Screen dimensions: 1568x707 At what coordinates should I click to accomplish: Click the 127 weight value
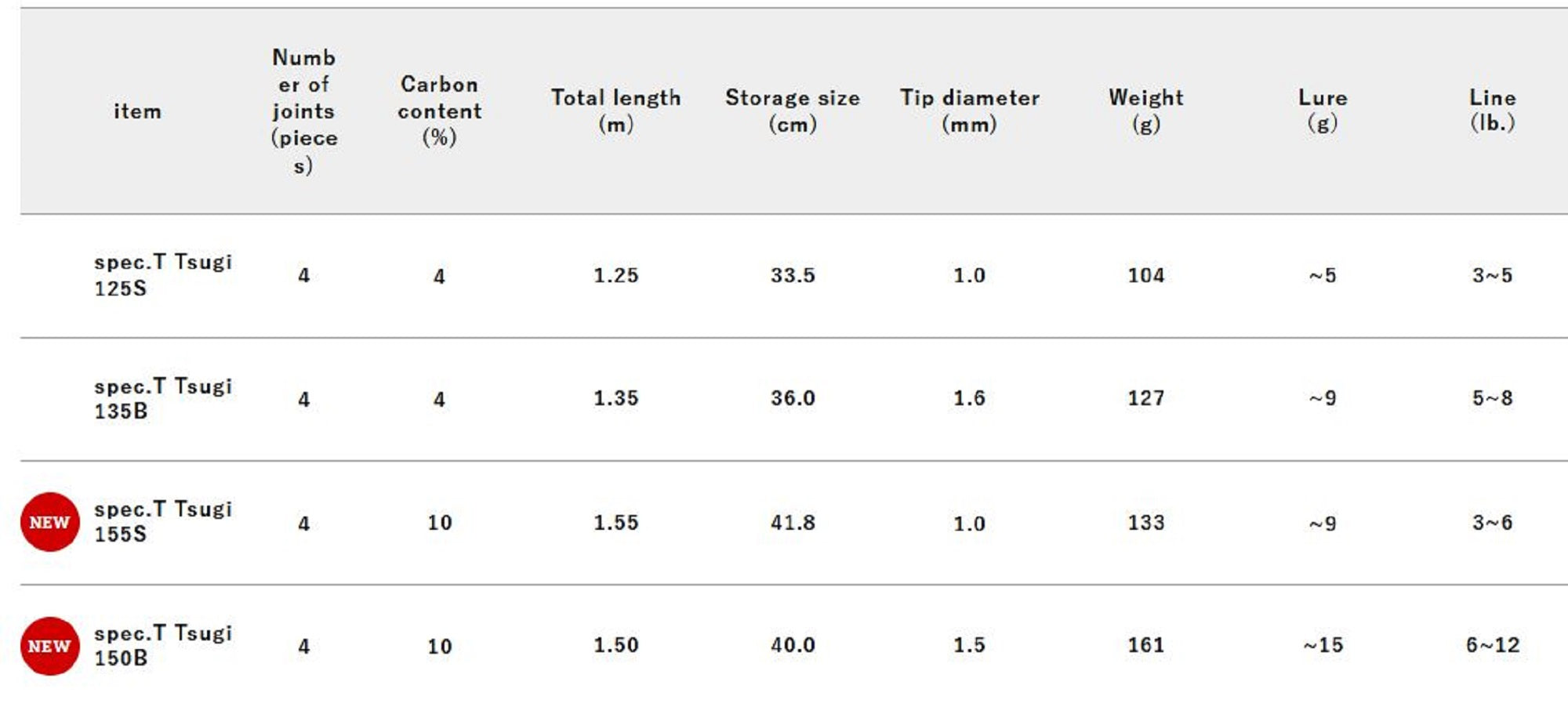point(1145,398)
